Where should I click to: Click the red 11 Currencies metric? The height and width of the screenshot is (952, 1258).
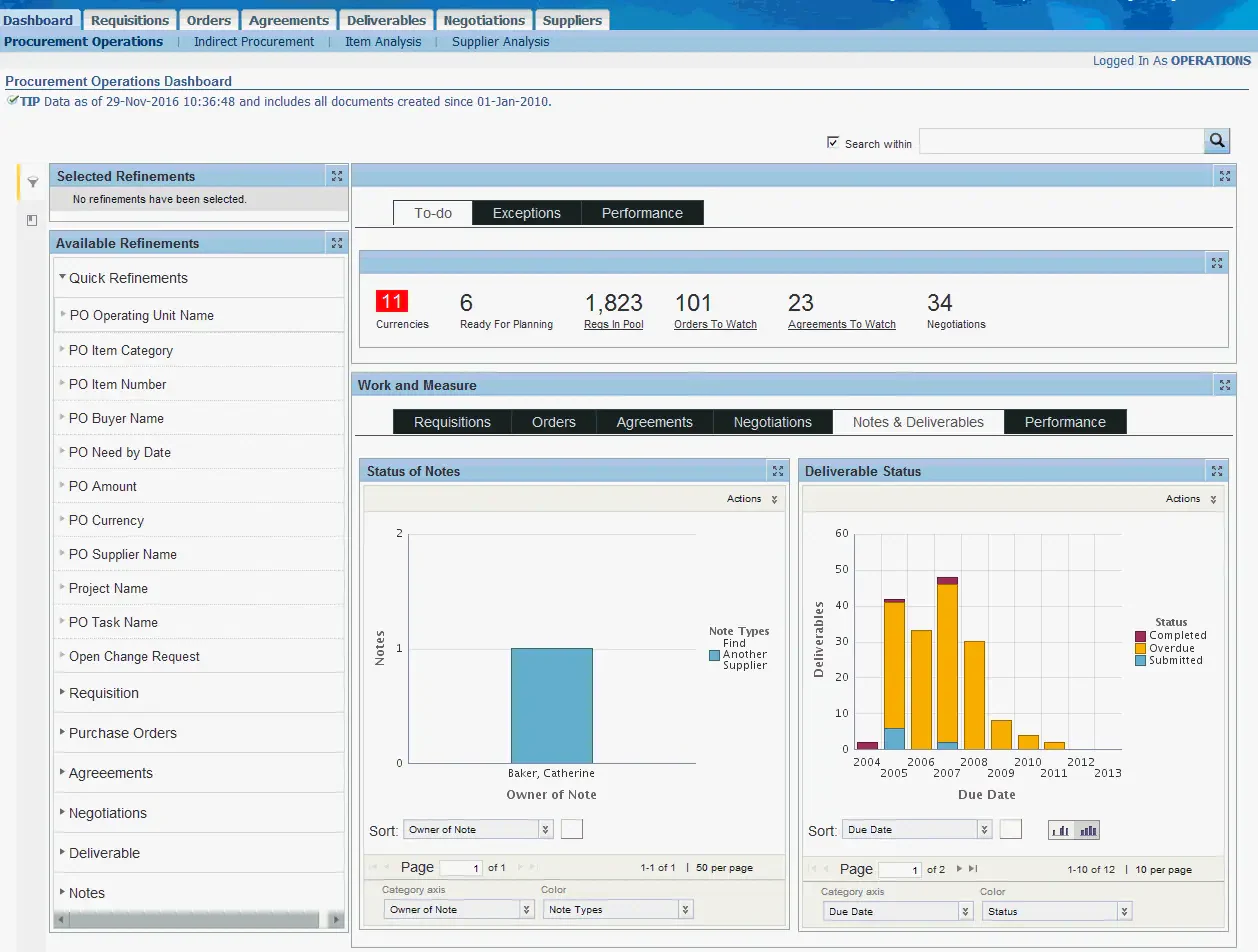(392, 302)
